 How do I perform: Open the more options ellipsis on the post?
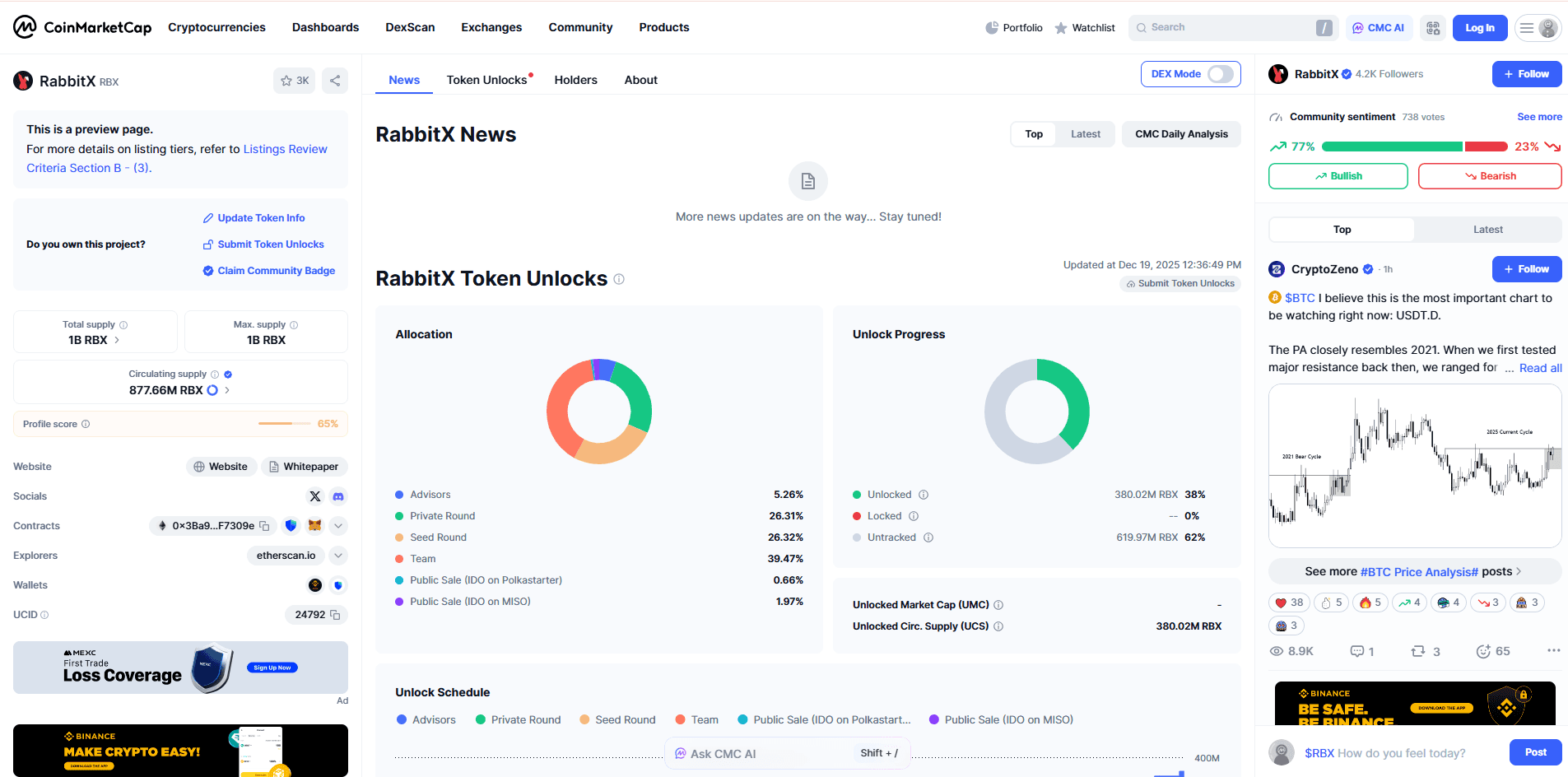click(1553, 650)
